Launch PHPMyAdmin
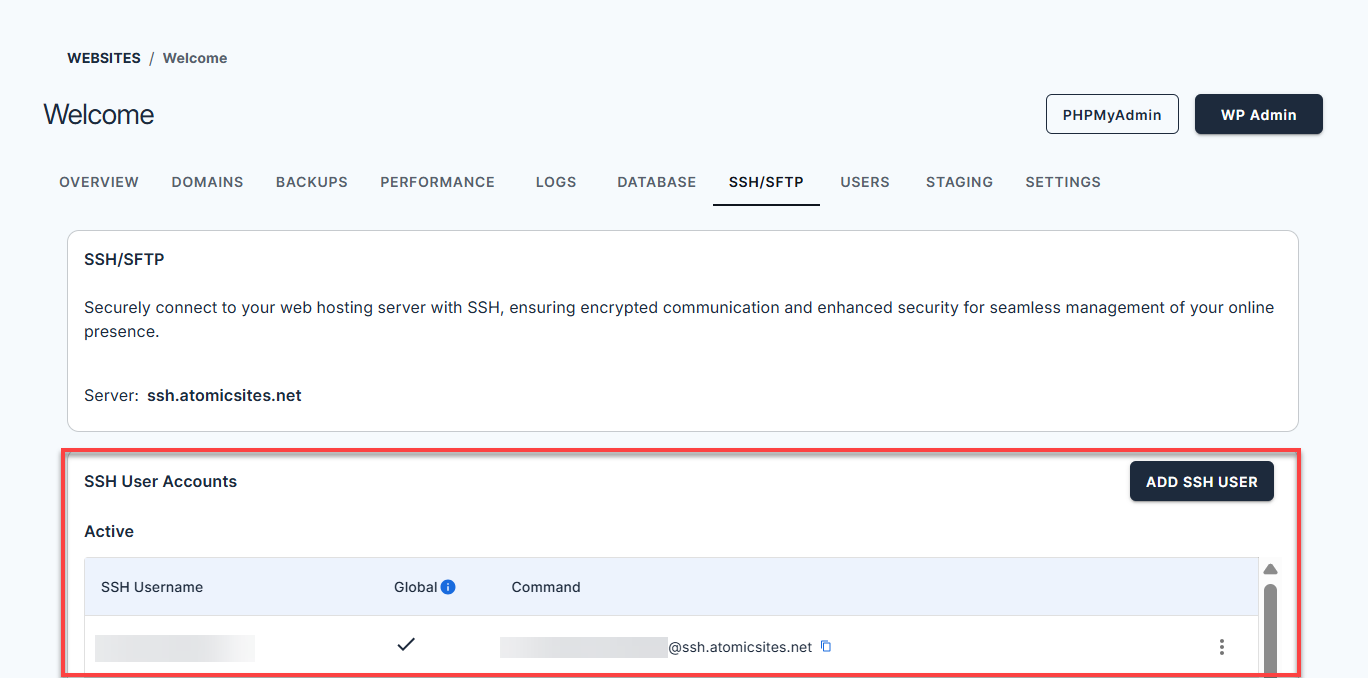The height and width of the screenshot is (678, 1368). (1112, 114)
